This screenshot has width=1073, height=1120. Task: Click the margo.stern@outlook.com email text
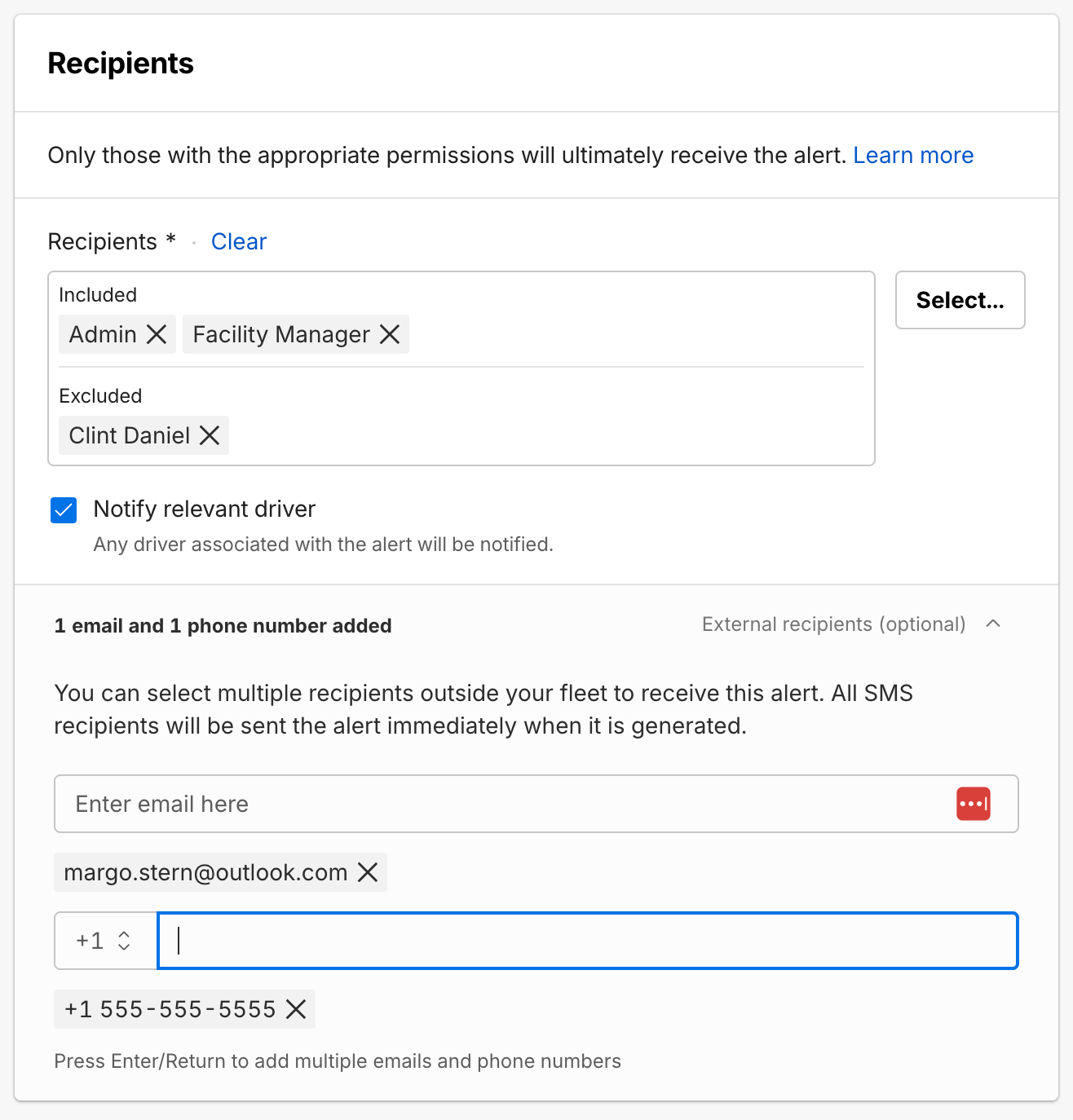coord(205,872)
